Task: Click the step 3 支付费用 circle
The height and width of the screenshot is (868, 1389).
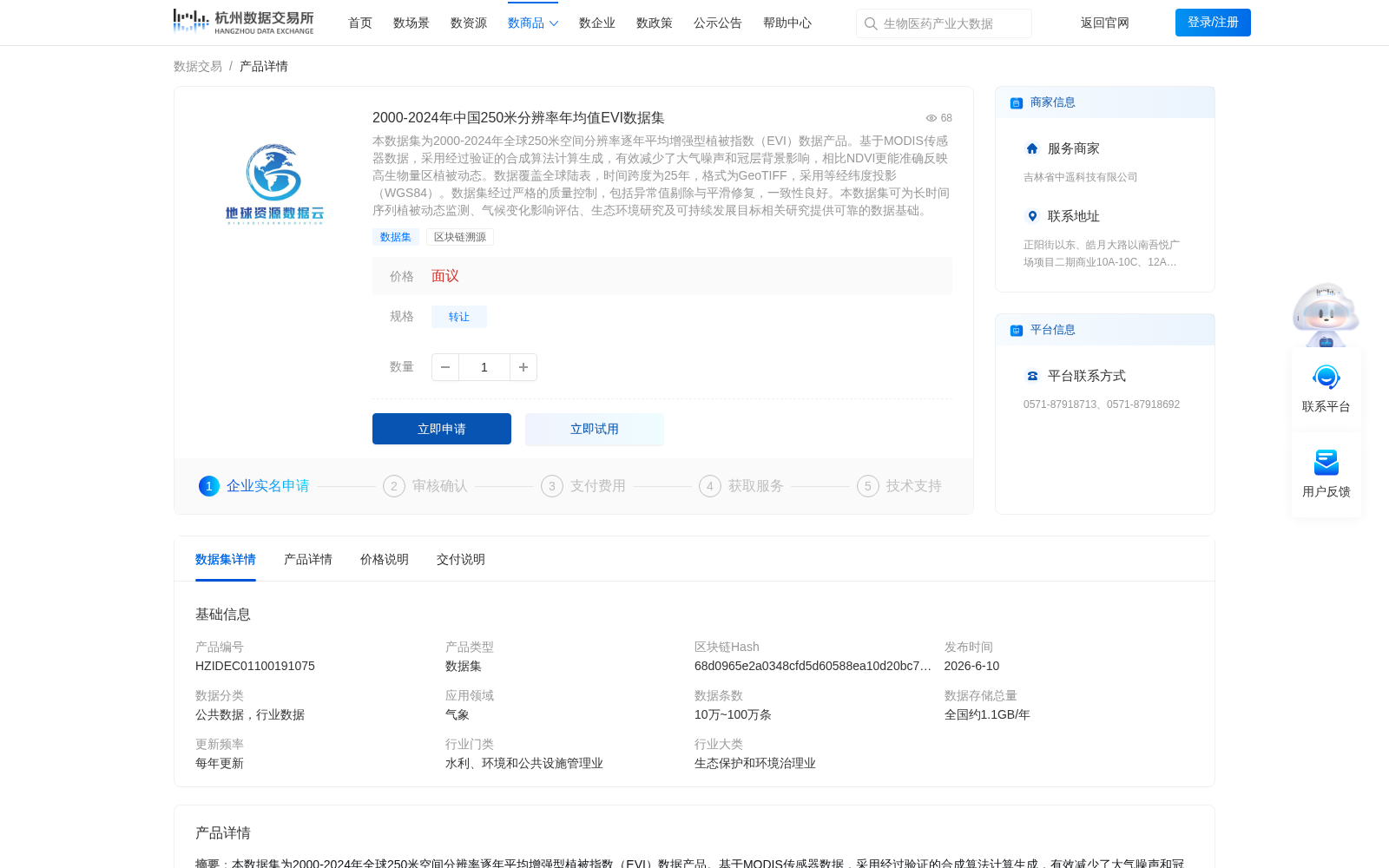Action: pyautogui.click(x=552, y=486)
